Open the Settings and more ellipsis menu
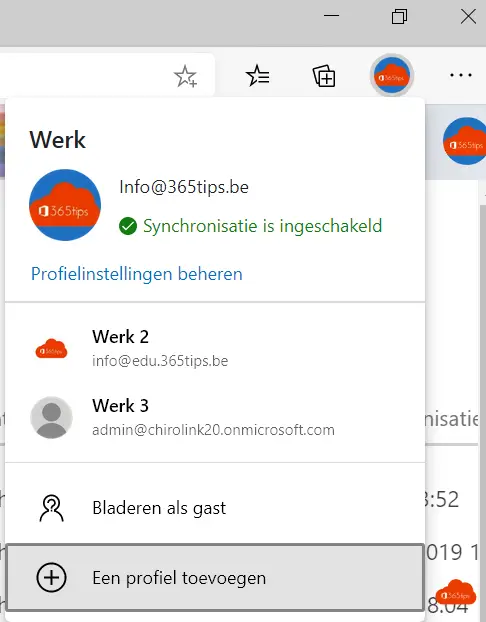The width and height of the screenshot is (486, 622). pos(461,75)
